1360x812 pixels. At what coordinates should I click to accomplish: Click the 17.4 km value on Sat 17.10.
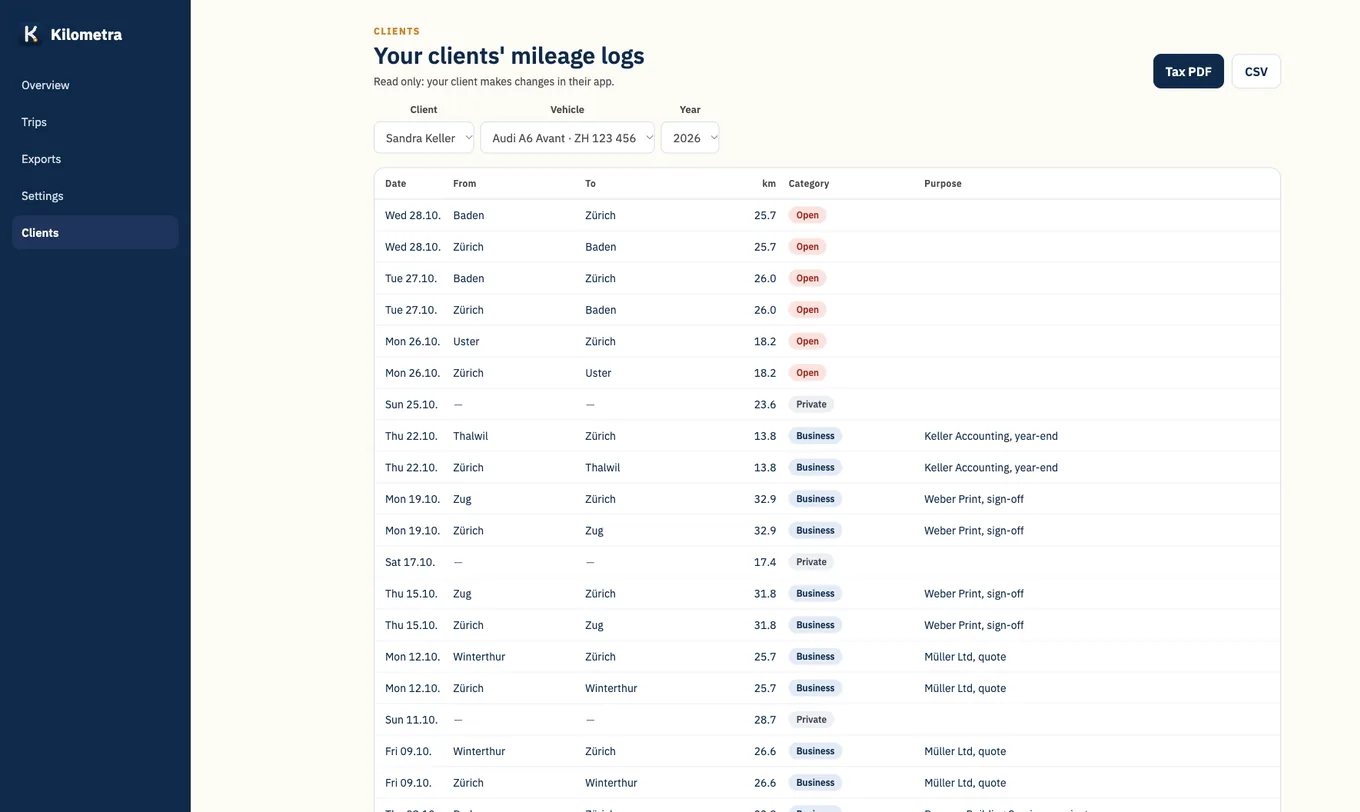pos(765,563)
